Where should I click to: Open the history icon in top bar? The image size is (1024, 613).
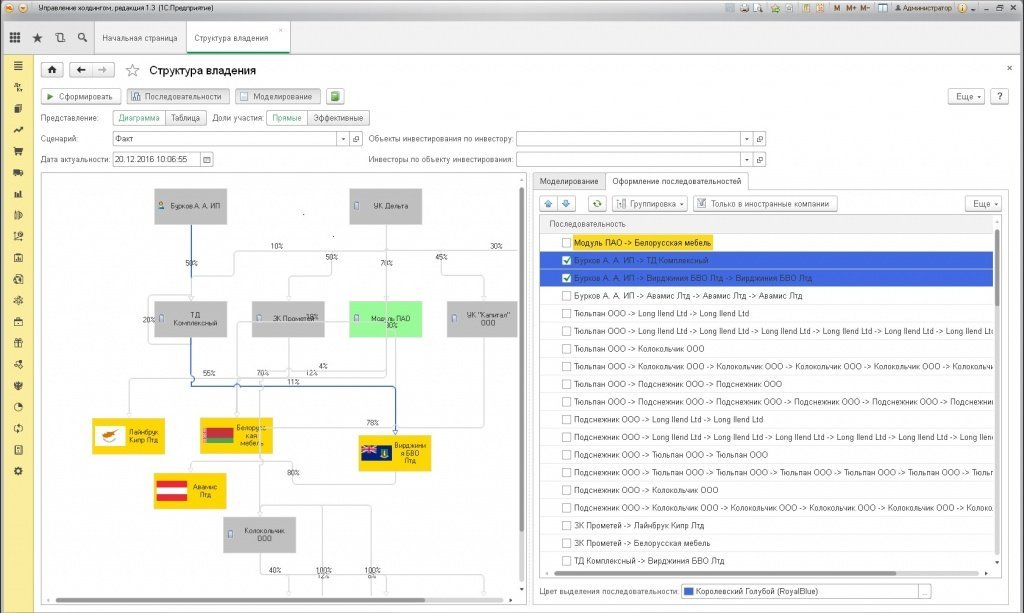60,38
